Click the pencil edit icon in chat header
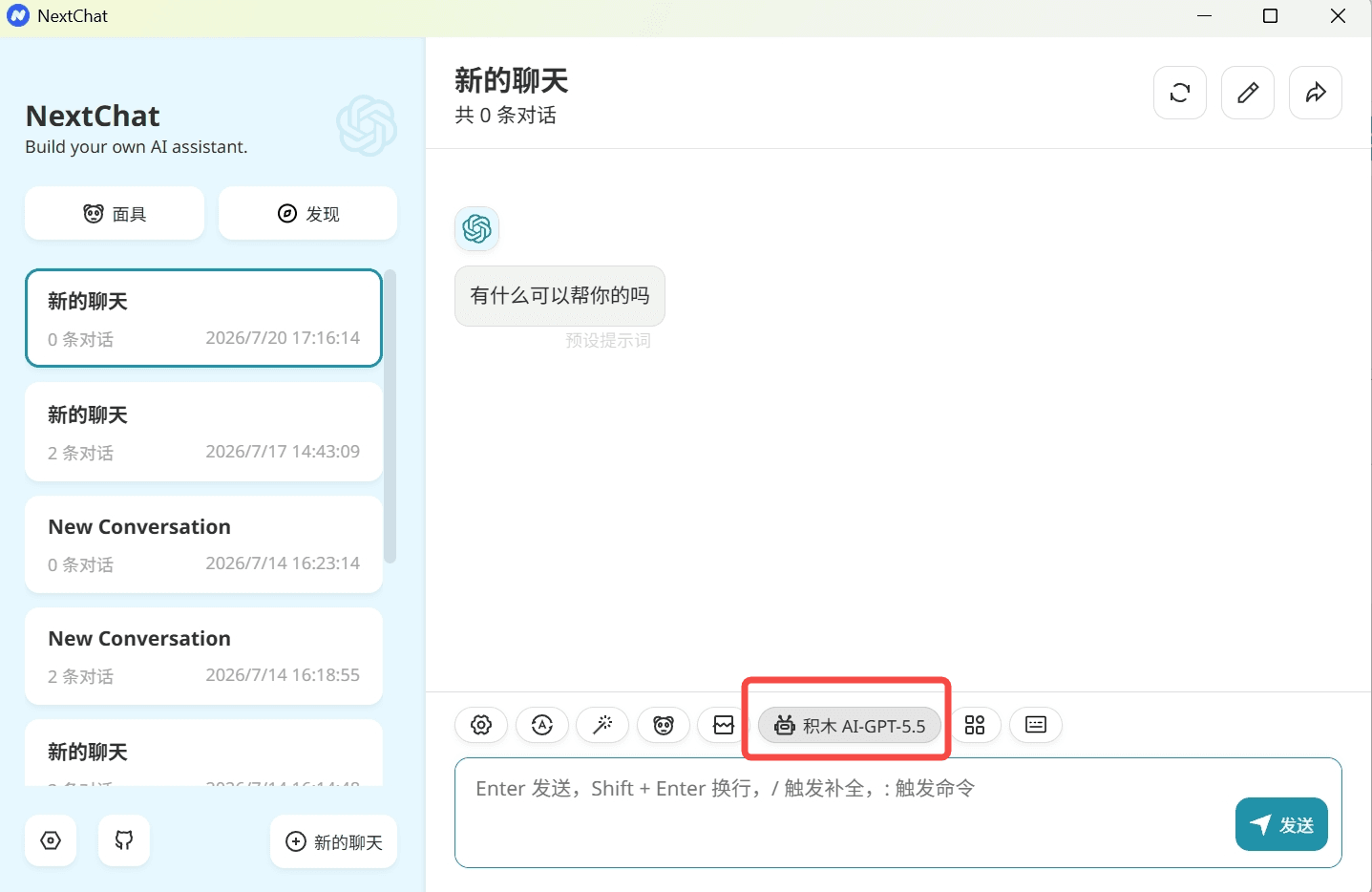 [1248, 93]
